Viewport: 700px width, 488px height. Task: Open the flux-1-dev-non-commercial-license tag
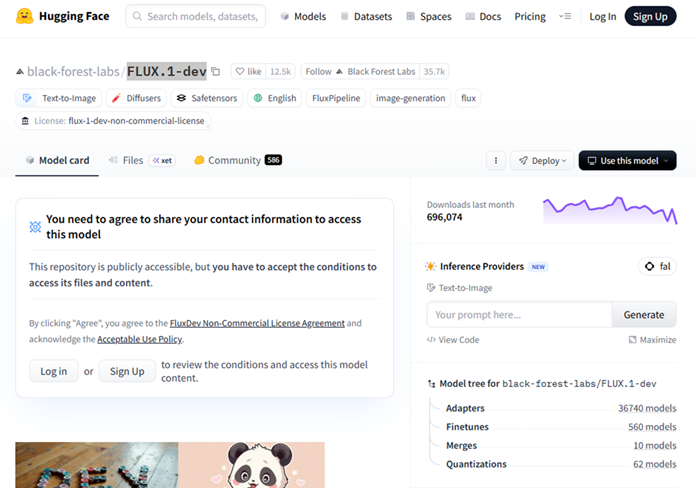113,121
